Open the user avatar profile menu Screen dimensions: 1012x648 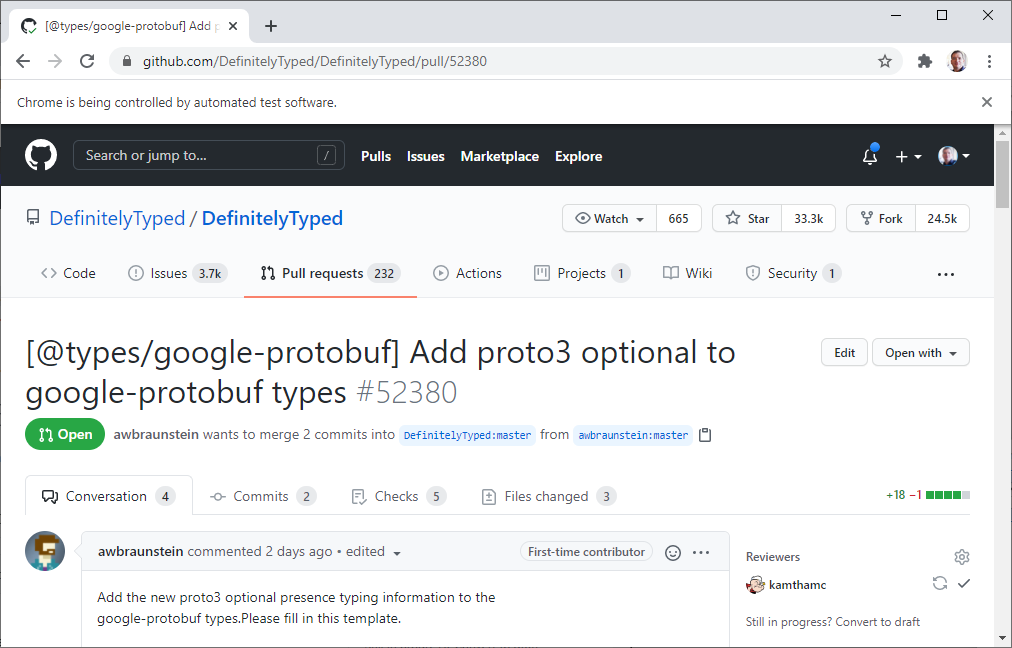954,156
